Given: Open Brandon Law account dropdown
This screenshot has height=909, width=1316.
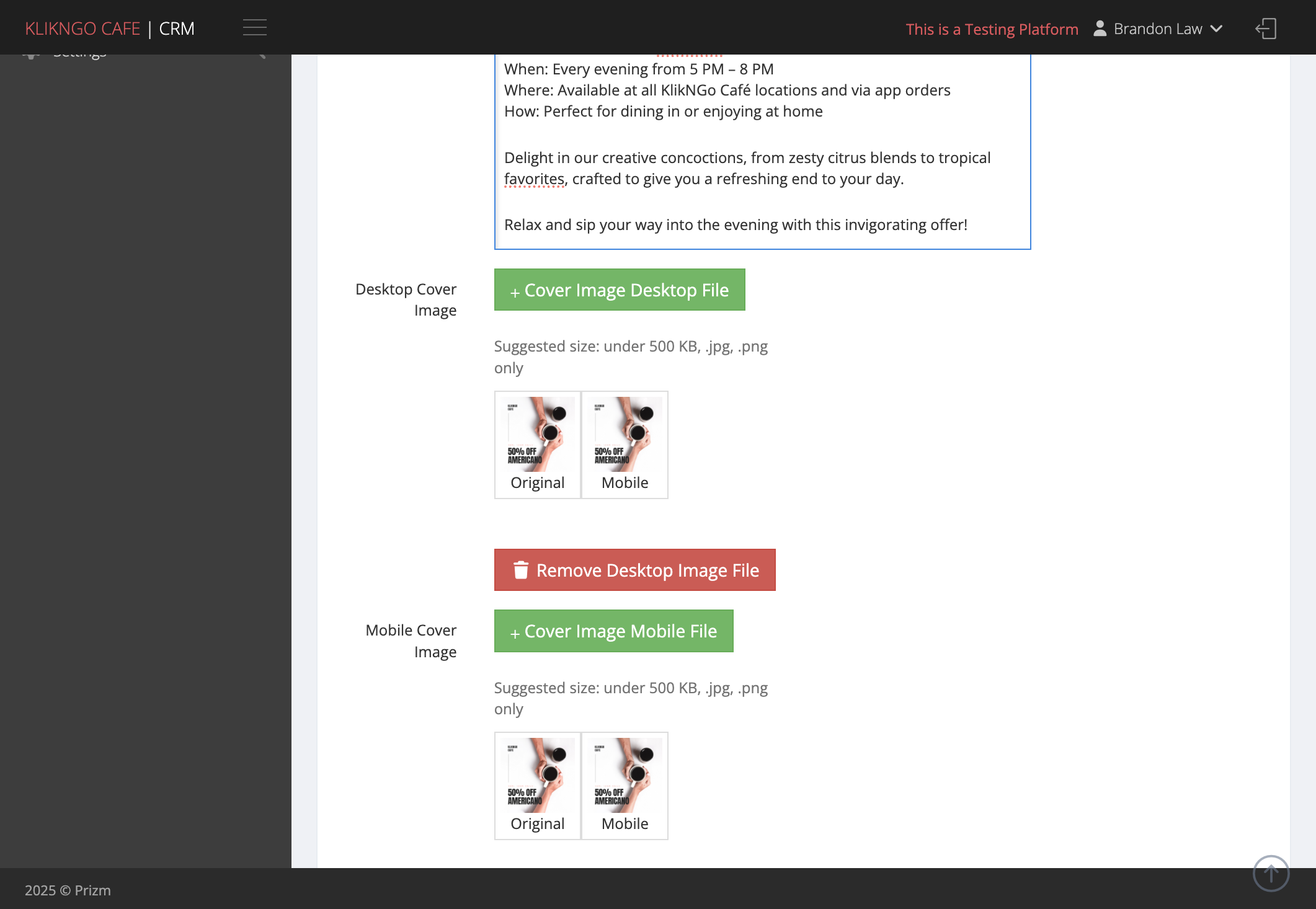Looking at the screenshot, I should point(1158,29).
